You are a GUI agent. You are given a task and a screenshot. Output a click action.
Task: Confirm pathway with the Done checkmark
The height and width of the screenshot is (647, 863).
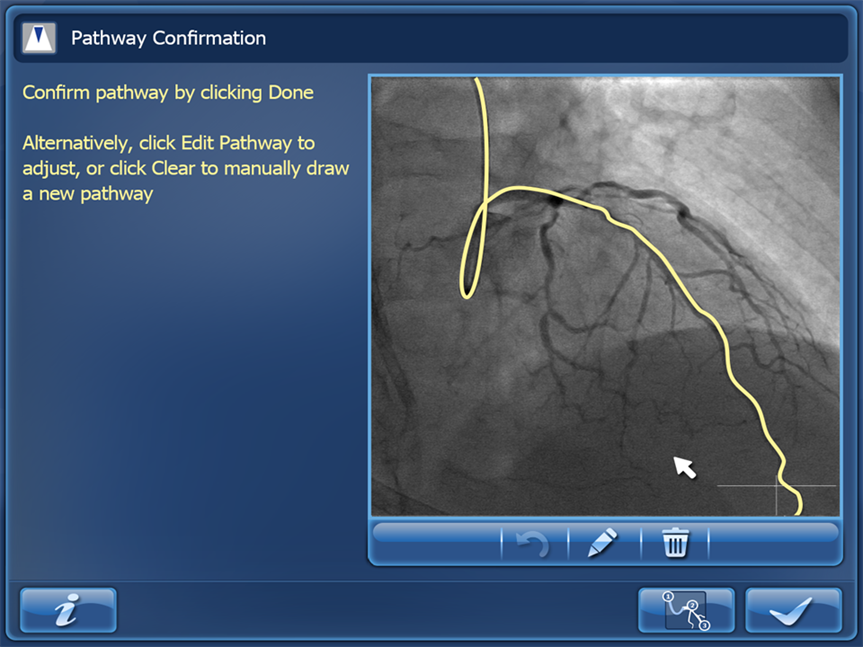tap(793, 610)
